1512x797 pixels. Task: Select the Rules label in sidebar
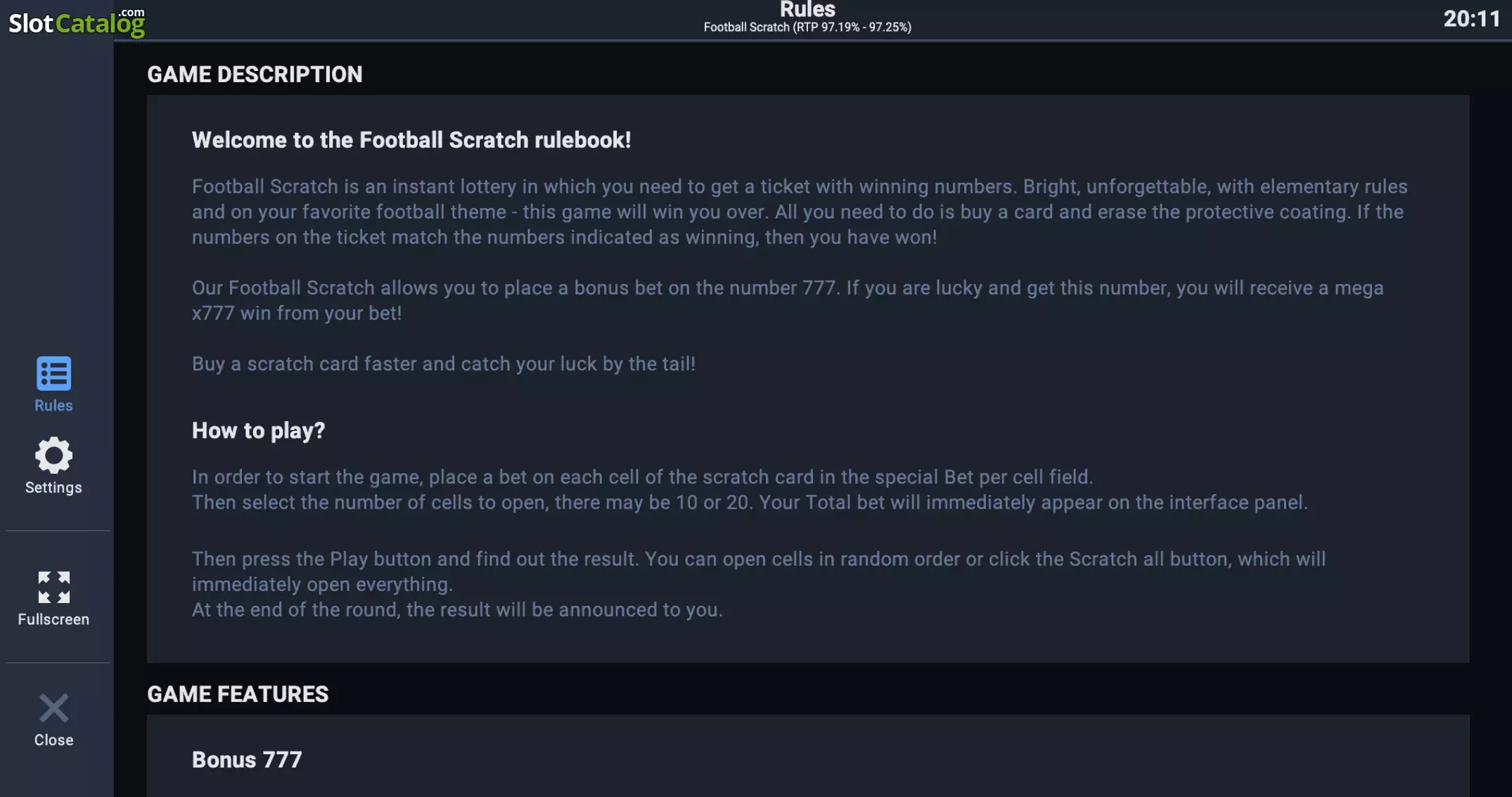tap(53, 406)
